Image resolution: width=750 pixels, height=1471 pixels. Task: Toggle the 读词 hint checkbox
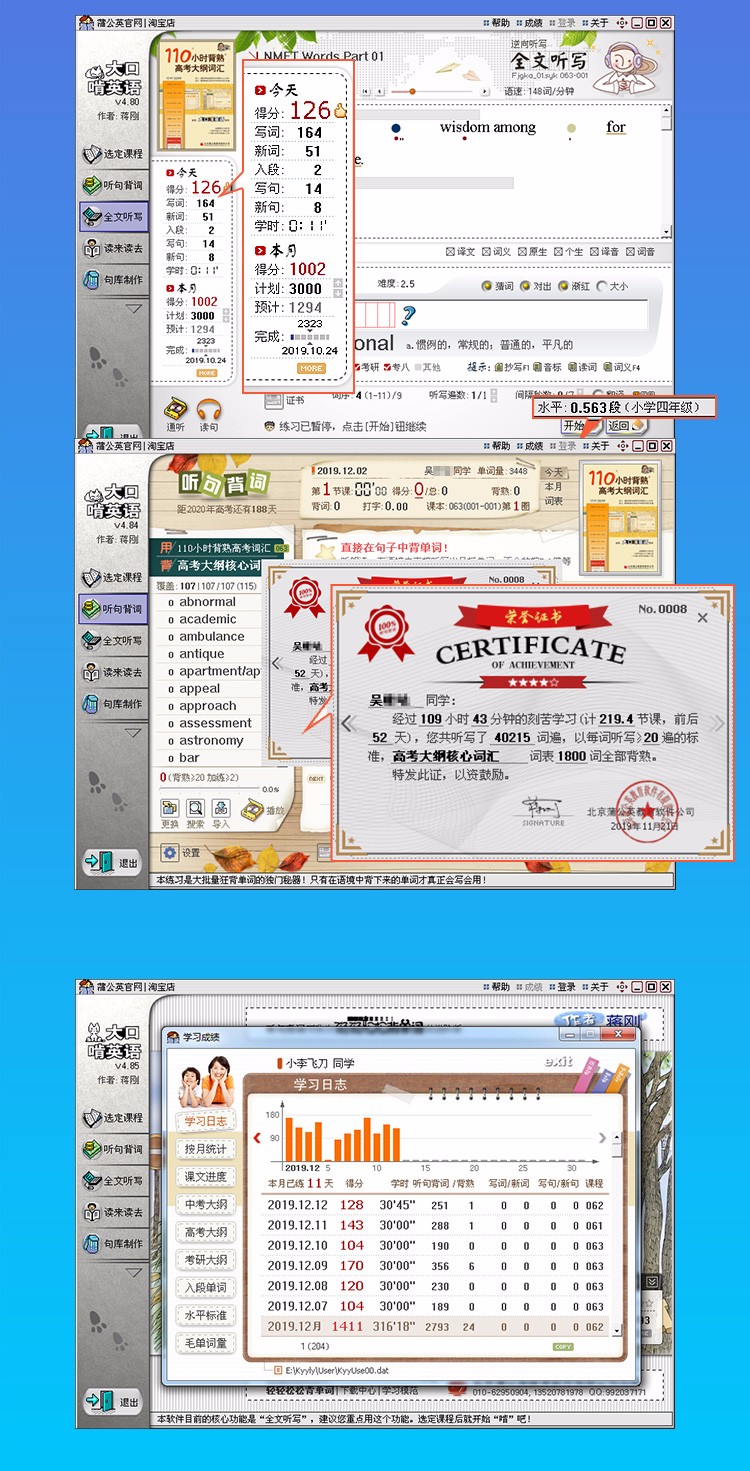583,367
